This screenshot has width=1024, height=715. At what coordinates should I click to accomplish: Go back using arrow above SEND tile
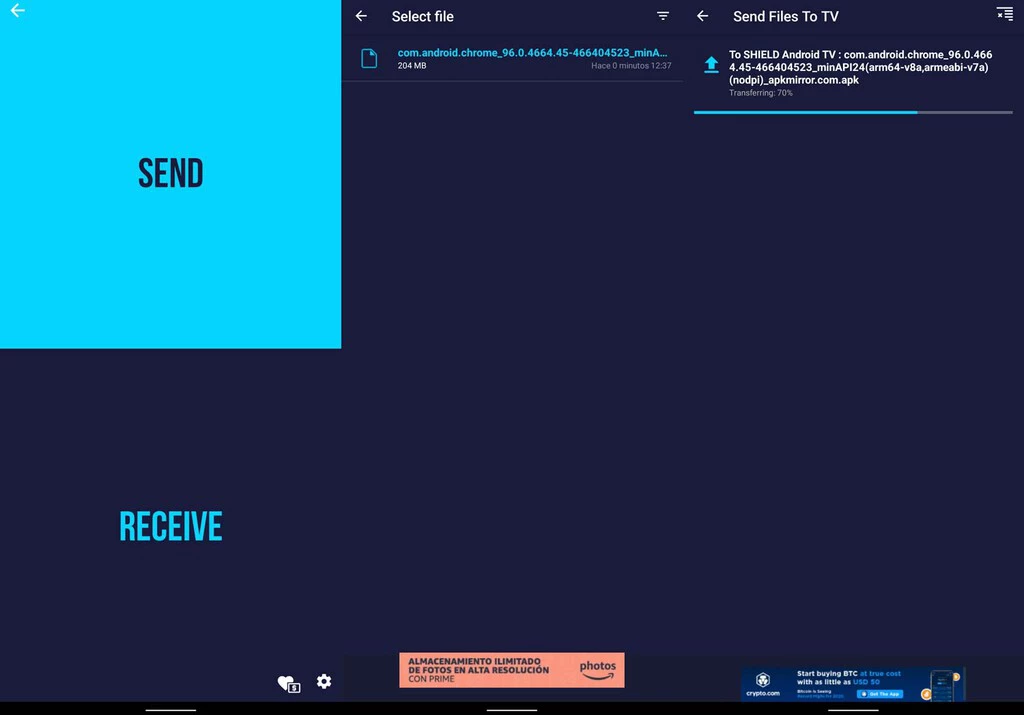click(17, 11)
